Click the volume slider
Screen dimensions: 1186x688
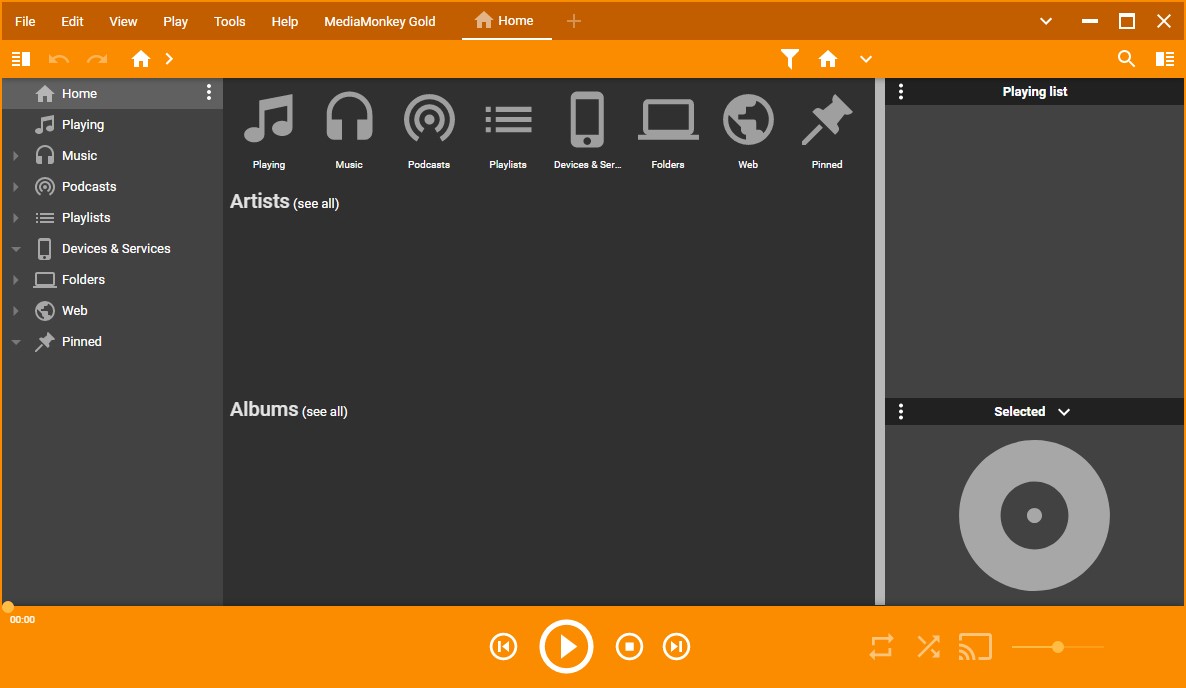pyautogui.click(x=1058, y=647)
